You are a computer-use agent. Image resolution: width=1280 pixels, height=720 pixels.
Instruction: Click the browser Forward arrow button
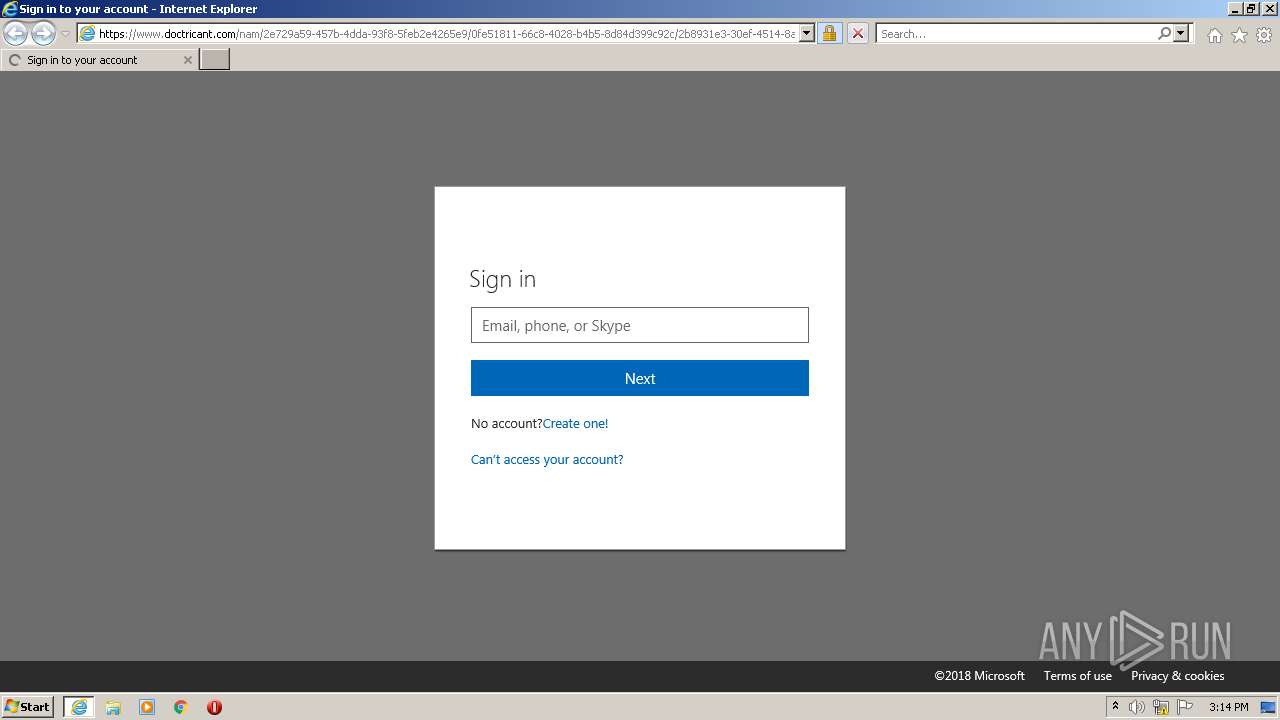click(43, 34)
